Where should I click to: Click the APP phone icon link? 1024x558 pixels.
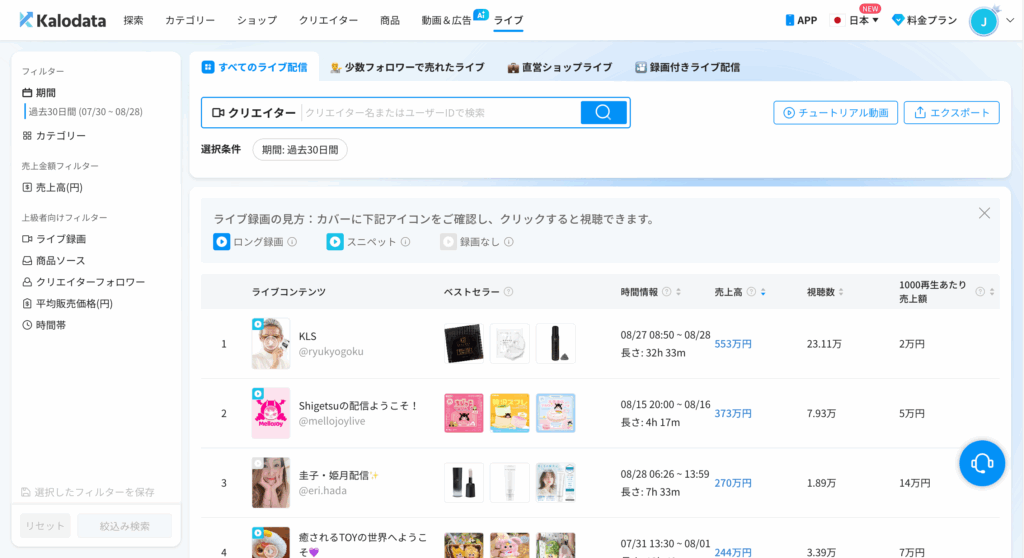(801, 20)
